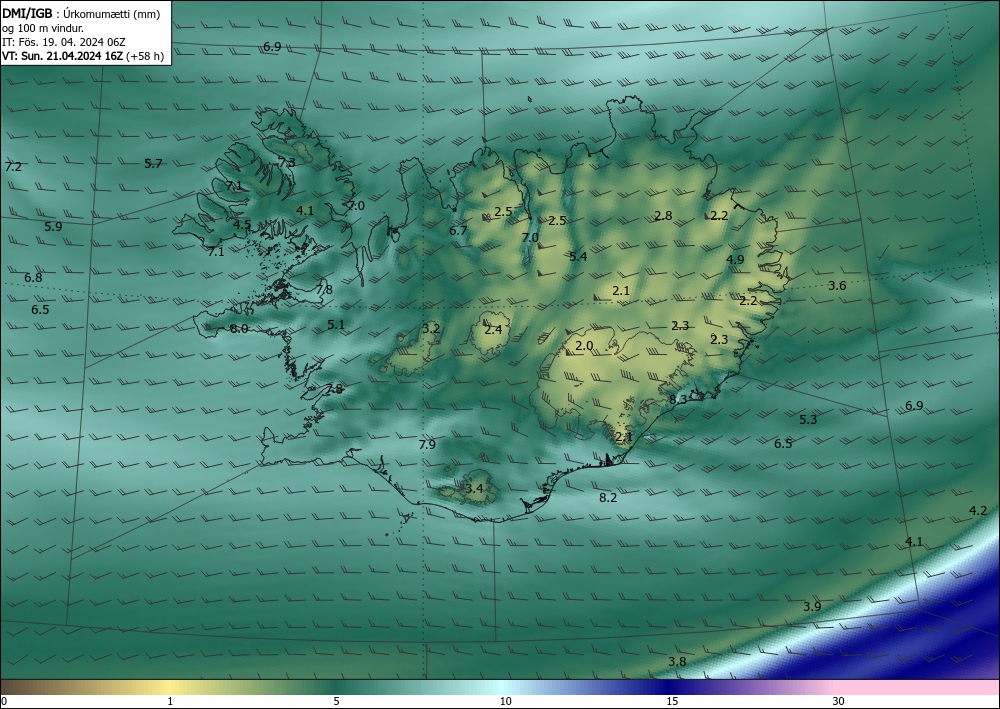Click the color scale tick label 5

pos(336,701)
